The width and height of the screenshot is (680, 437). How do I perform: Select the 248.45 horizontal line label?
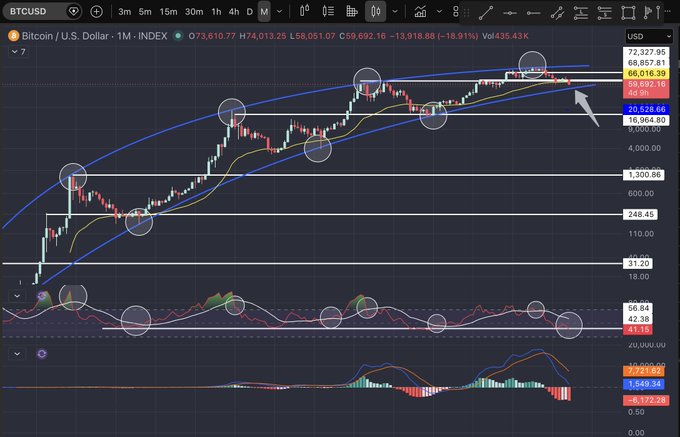[x=640, y=214]
